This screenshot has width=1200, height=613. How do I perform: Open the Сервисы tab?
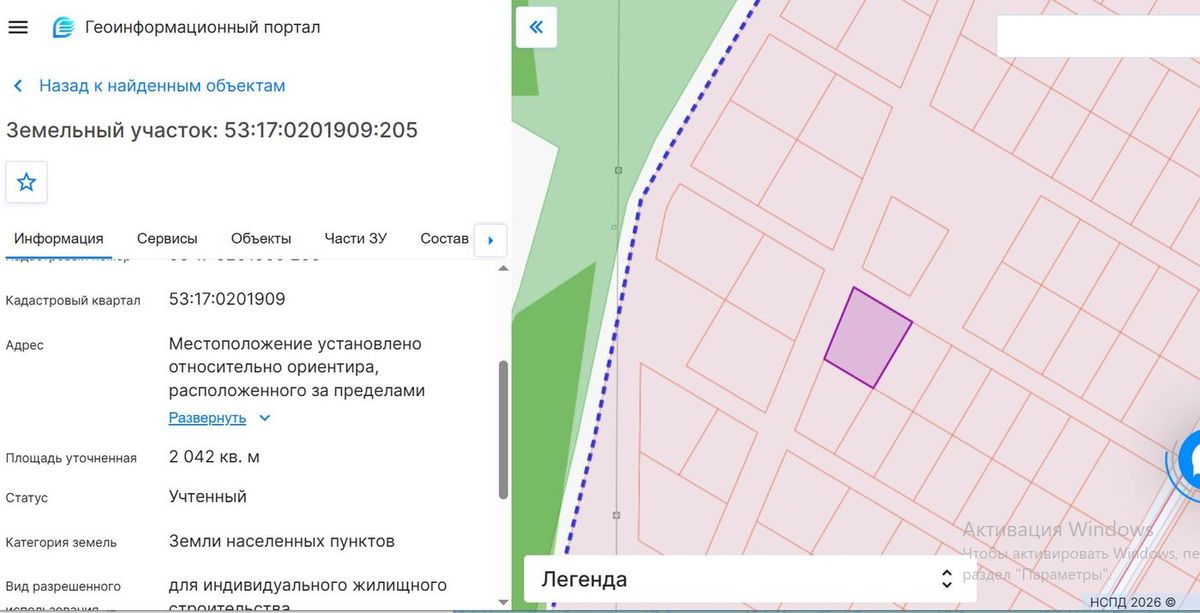(167, 239)
